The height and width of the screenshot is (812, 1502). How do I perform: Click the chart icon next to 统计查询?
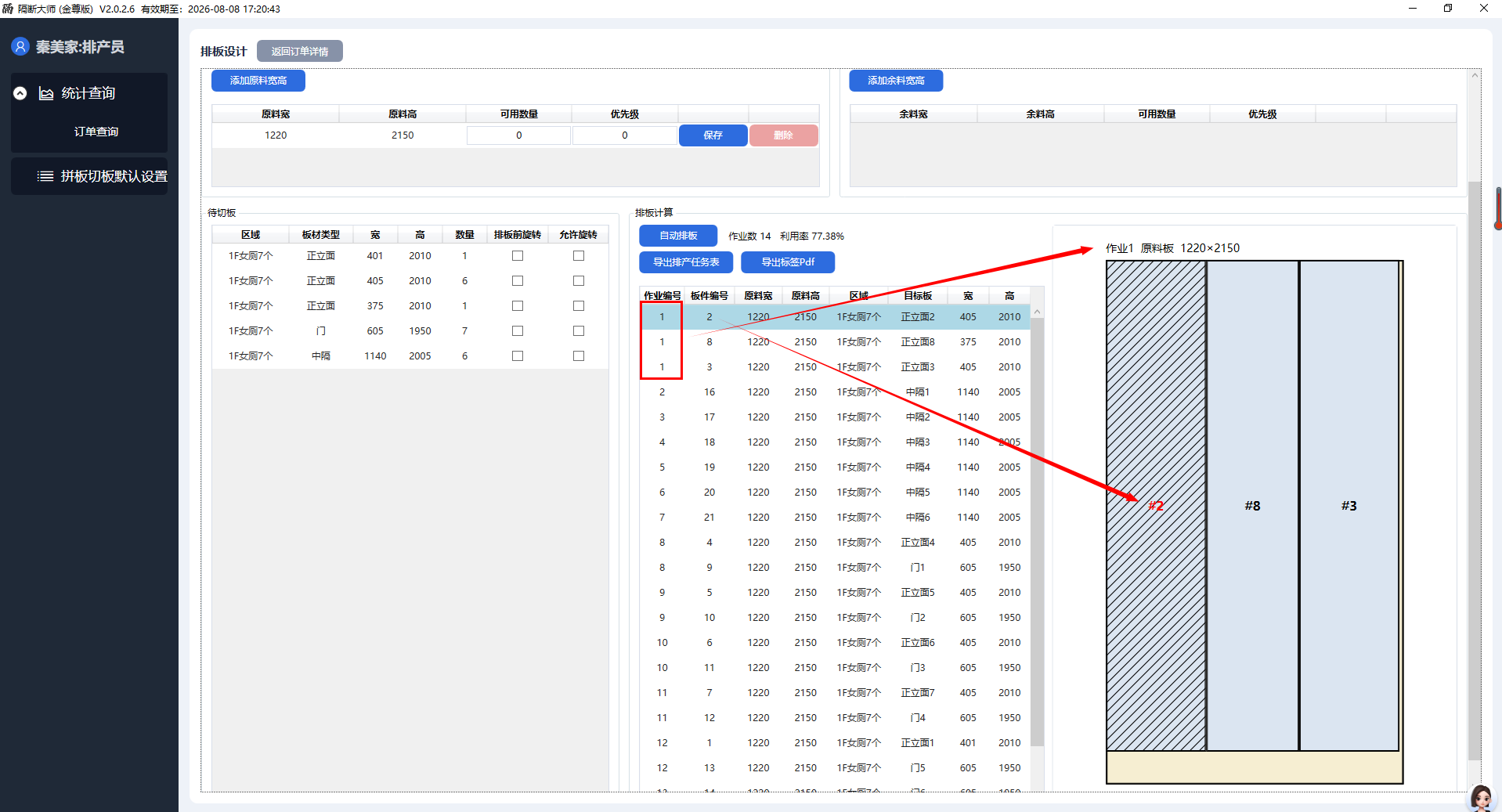46,93
